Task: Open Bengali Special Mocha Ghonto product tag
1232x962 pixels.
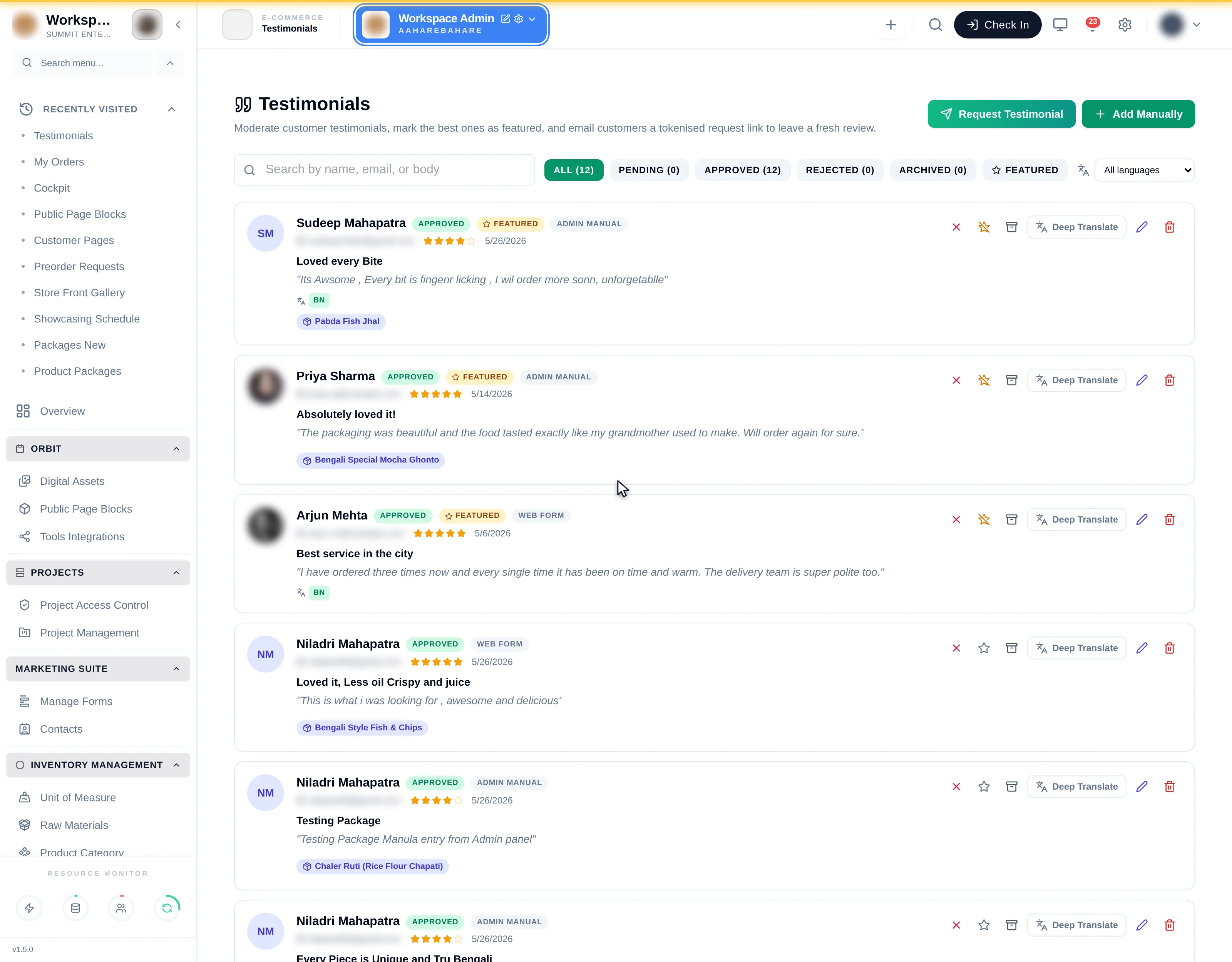Action: coord(371,460)
